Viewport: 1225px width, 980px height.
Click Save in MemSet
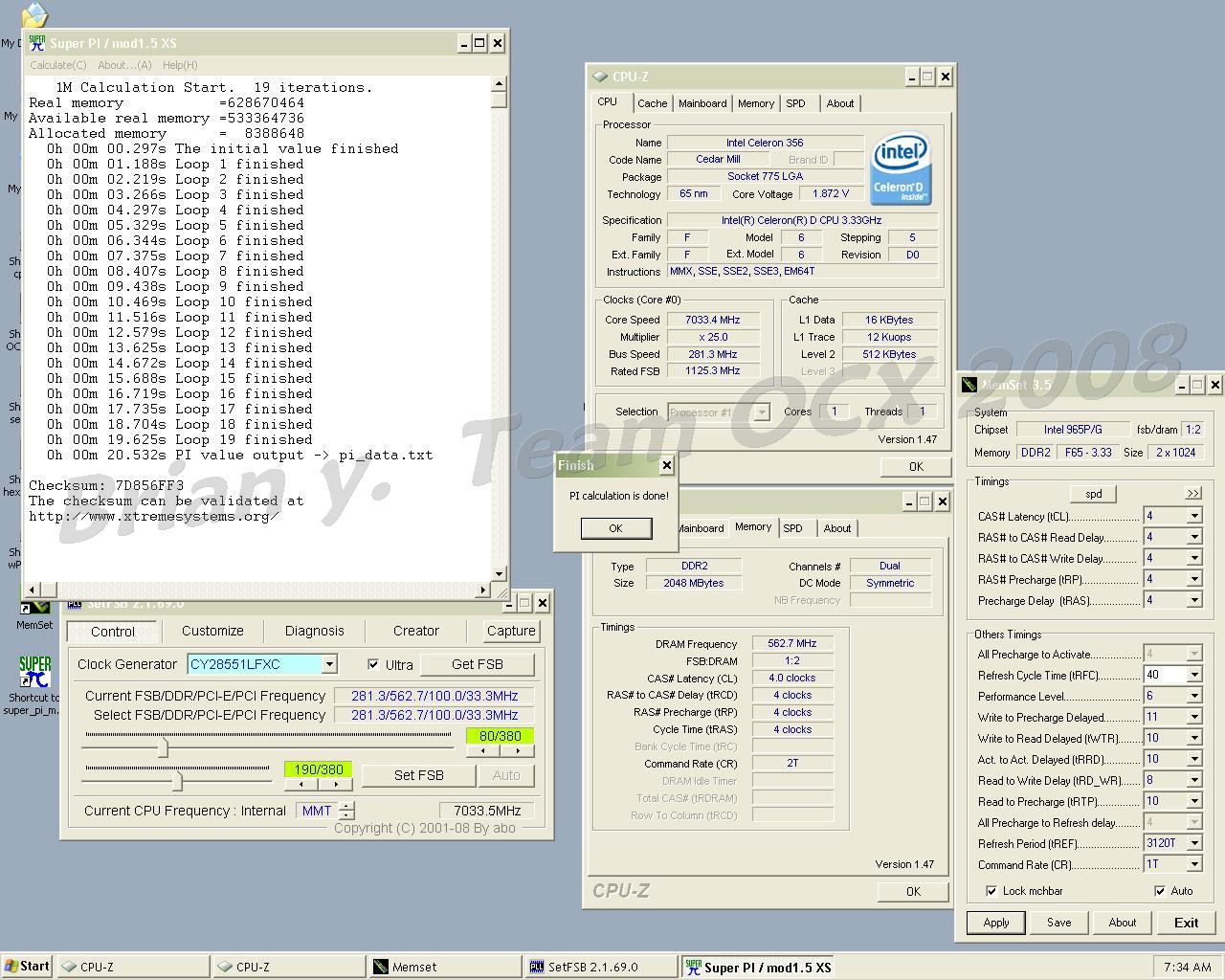tap(1058, 923)
